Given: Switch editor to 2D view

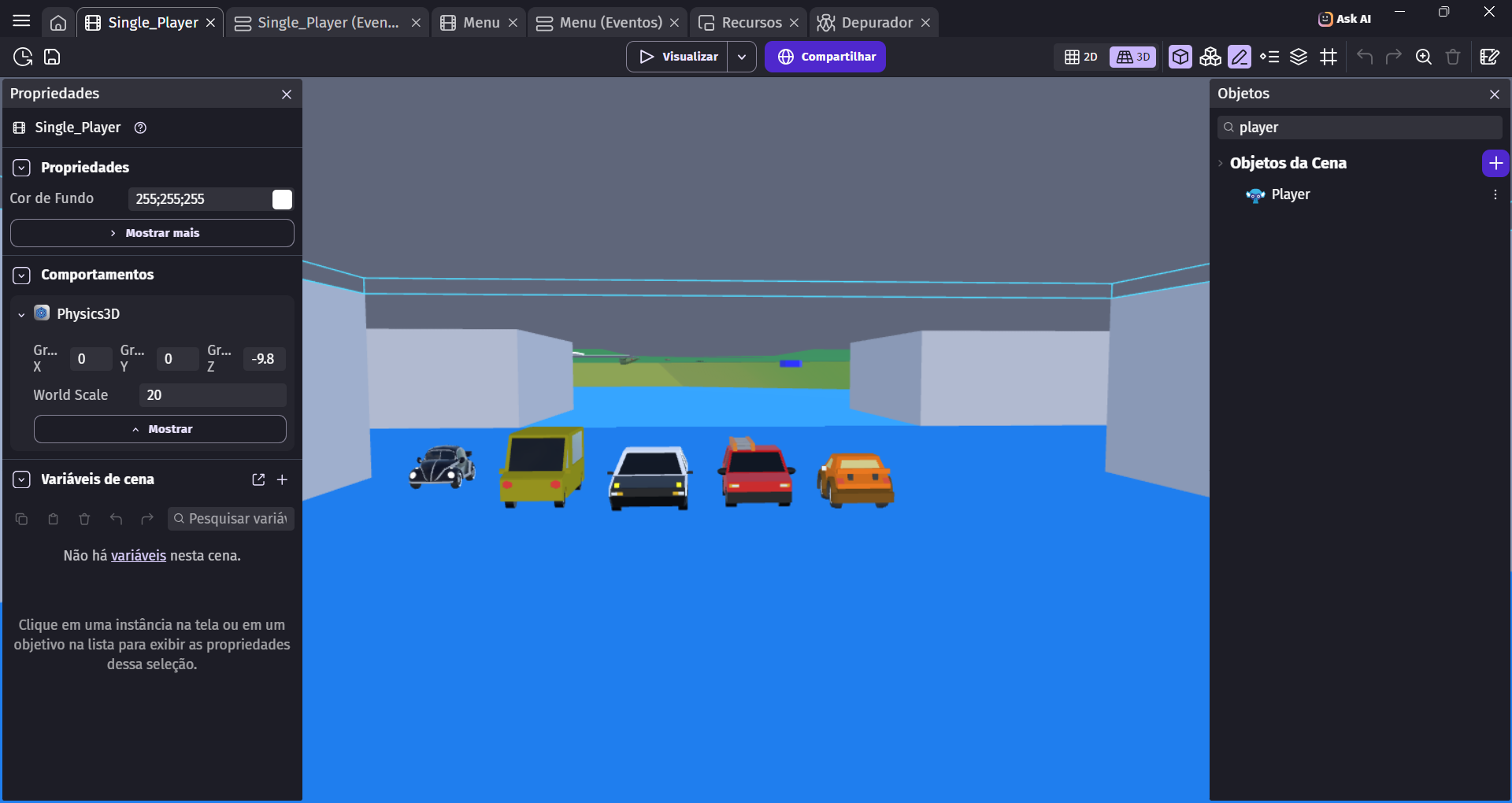Looking at the screenshot, I should tap(1080, 57).
